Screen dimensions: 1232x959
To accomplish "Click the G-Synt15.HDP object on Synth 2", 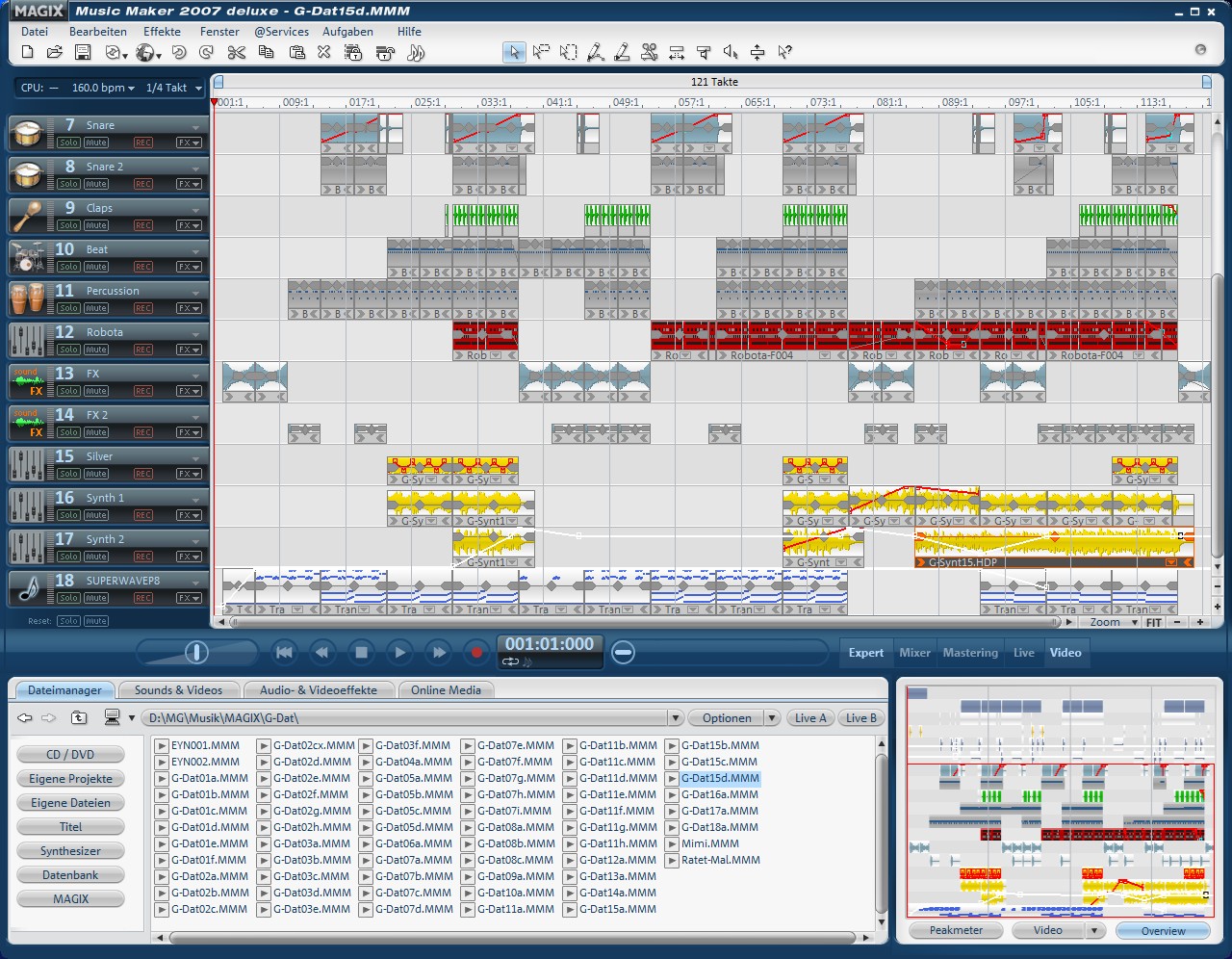I will tap(1054, 548).
